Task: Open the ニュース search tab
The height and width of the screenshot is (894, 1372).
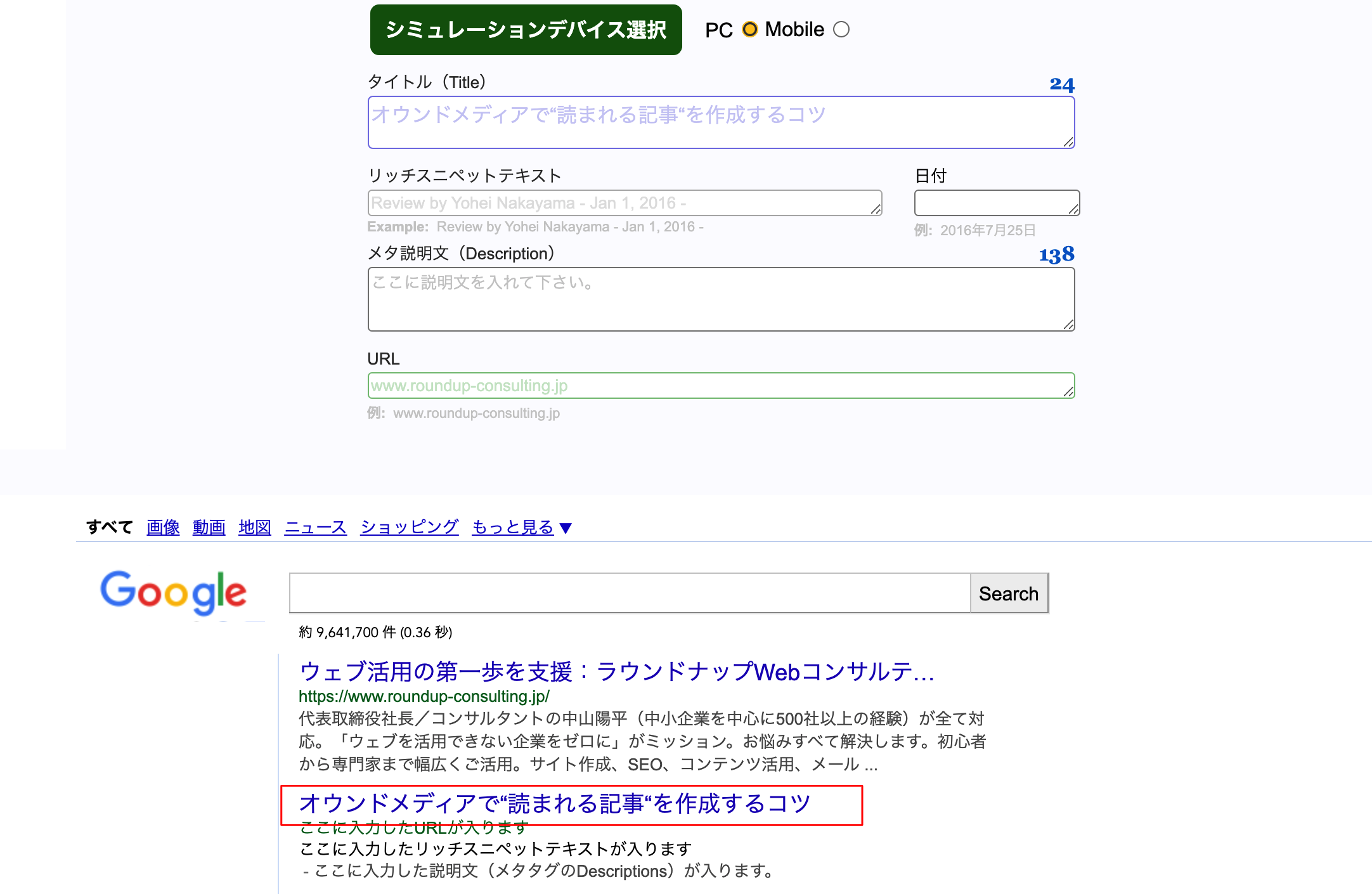Action: point(315,527)
